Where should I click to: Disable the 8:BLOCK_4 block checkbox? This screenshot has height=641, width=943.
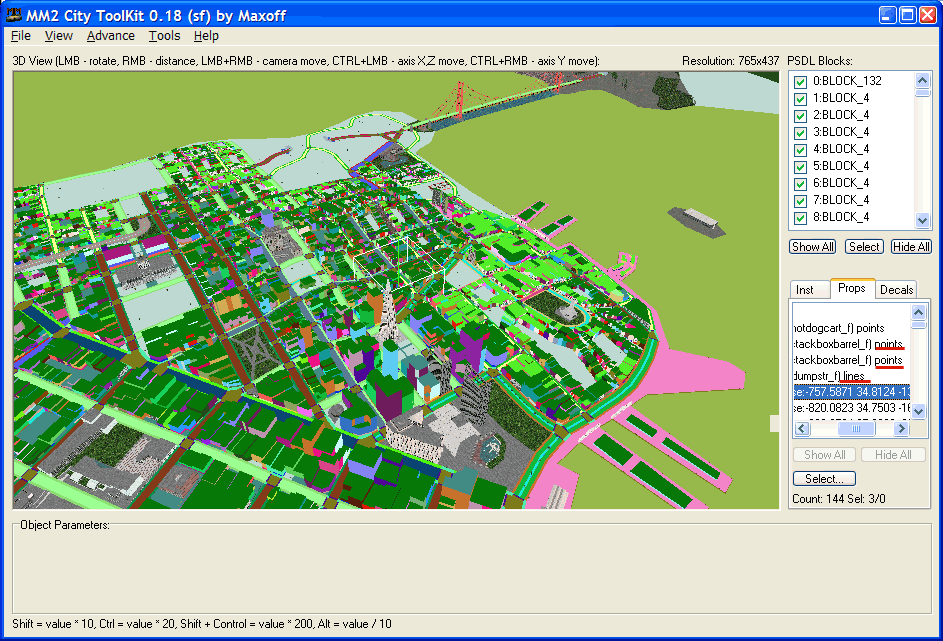pos(800,217)
